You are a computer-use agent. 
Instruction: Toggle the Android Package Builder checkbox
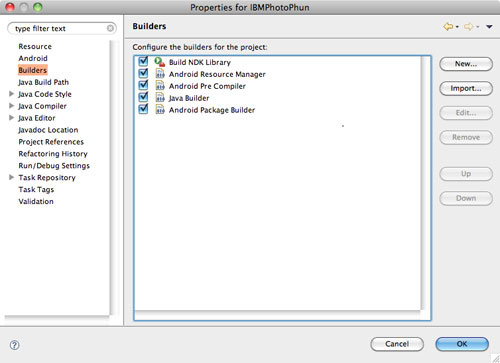[143, 109]
